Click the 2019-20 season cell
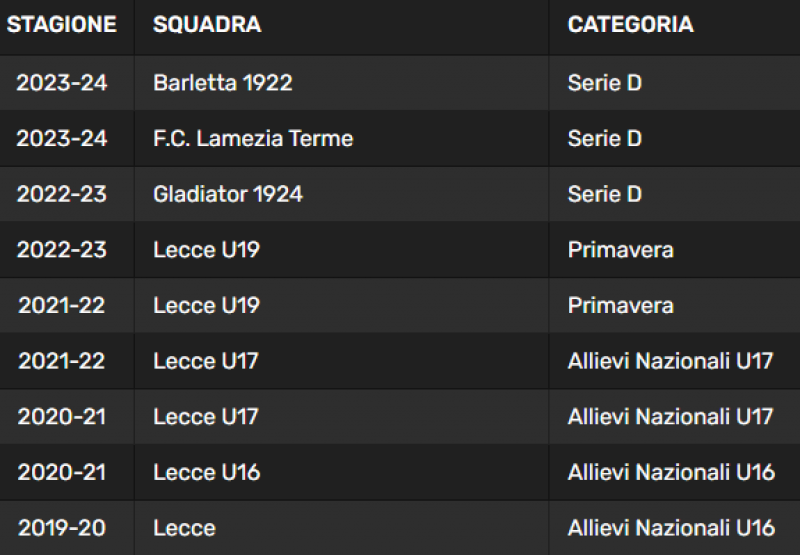This screenshot has width=800, height=555. click(62, 527)
